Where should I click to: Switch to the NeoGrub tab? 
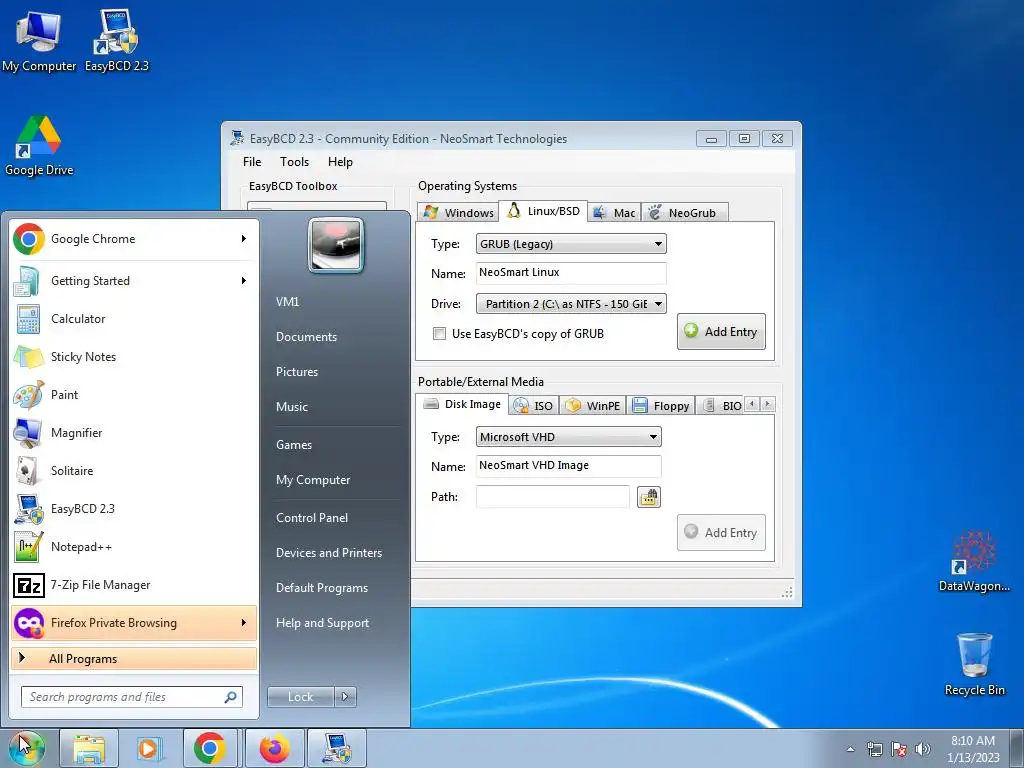684,212
